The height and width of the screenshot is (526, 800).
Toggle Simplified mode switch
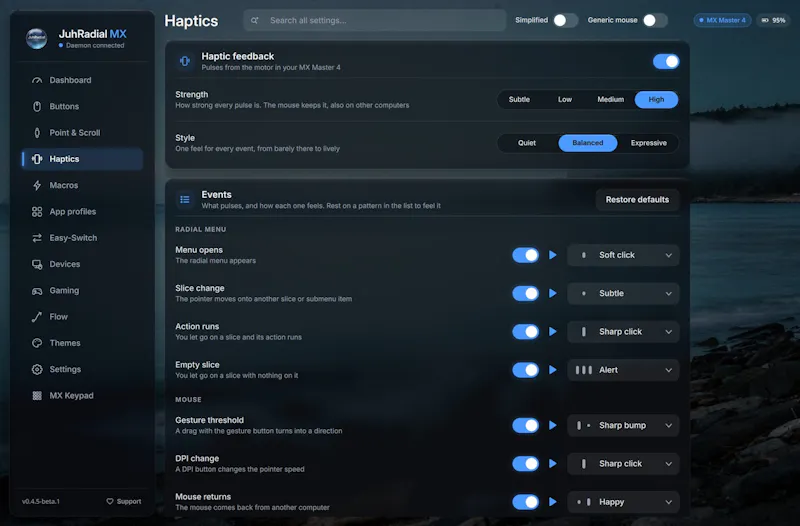[x=565, y=20]
